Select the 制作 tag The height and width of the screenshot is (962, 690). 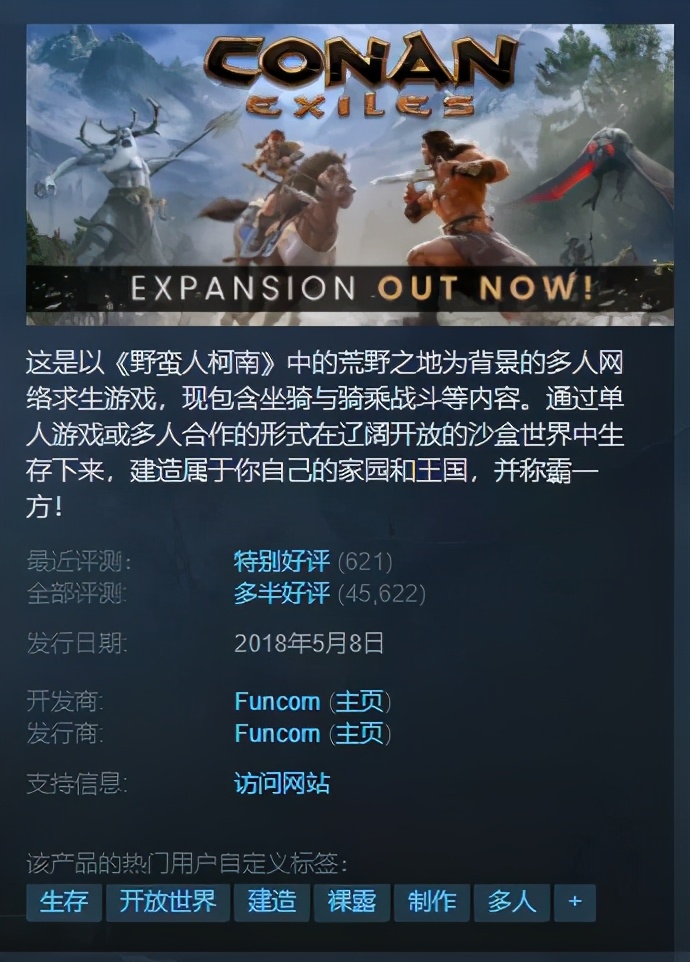(432, 902)
